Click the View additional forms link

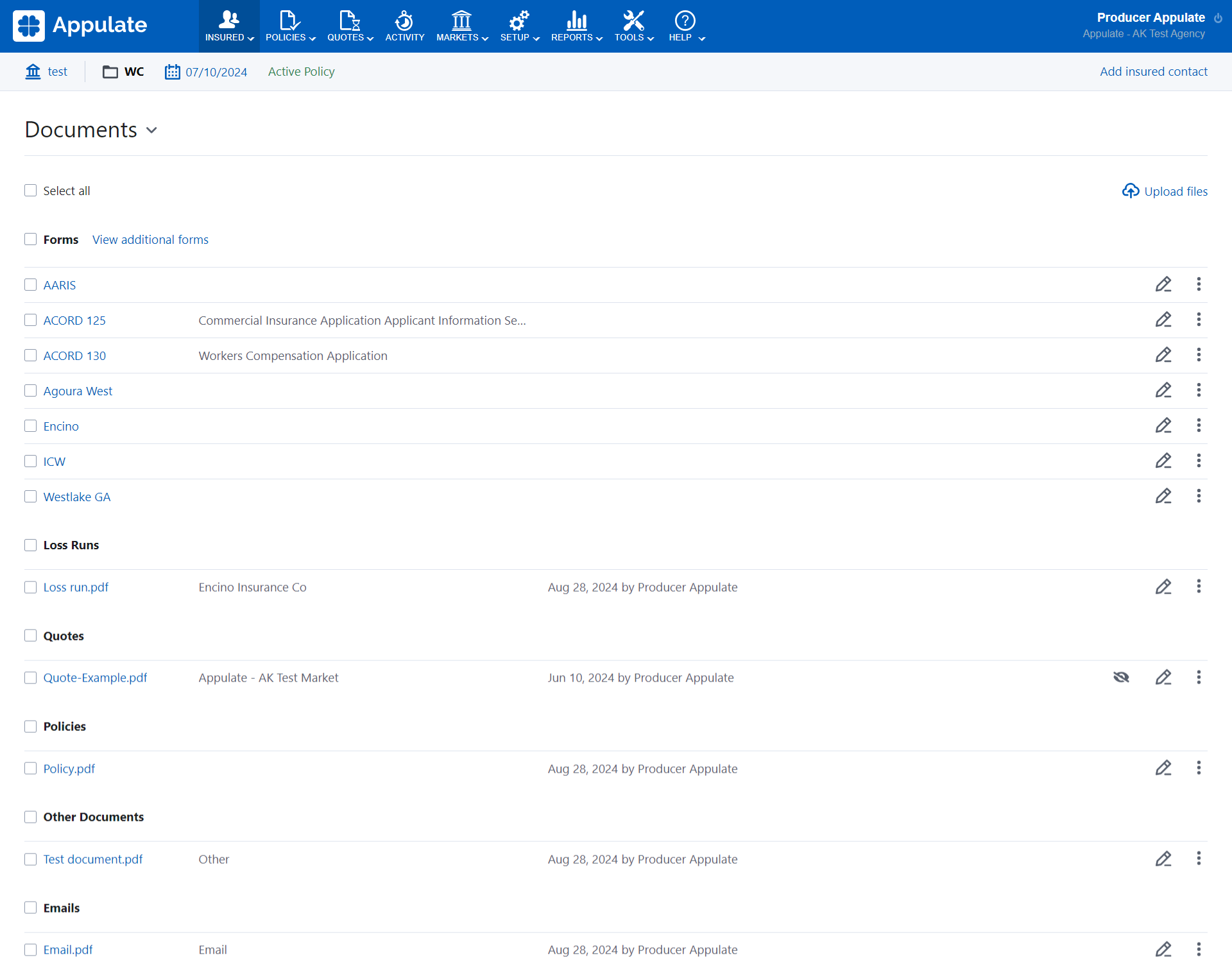click(x=150, y=239)
